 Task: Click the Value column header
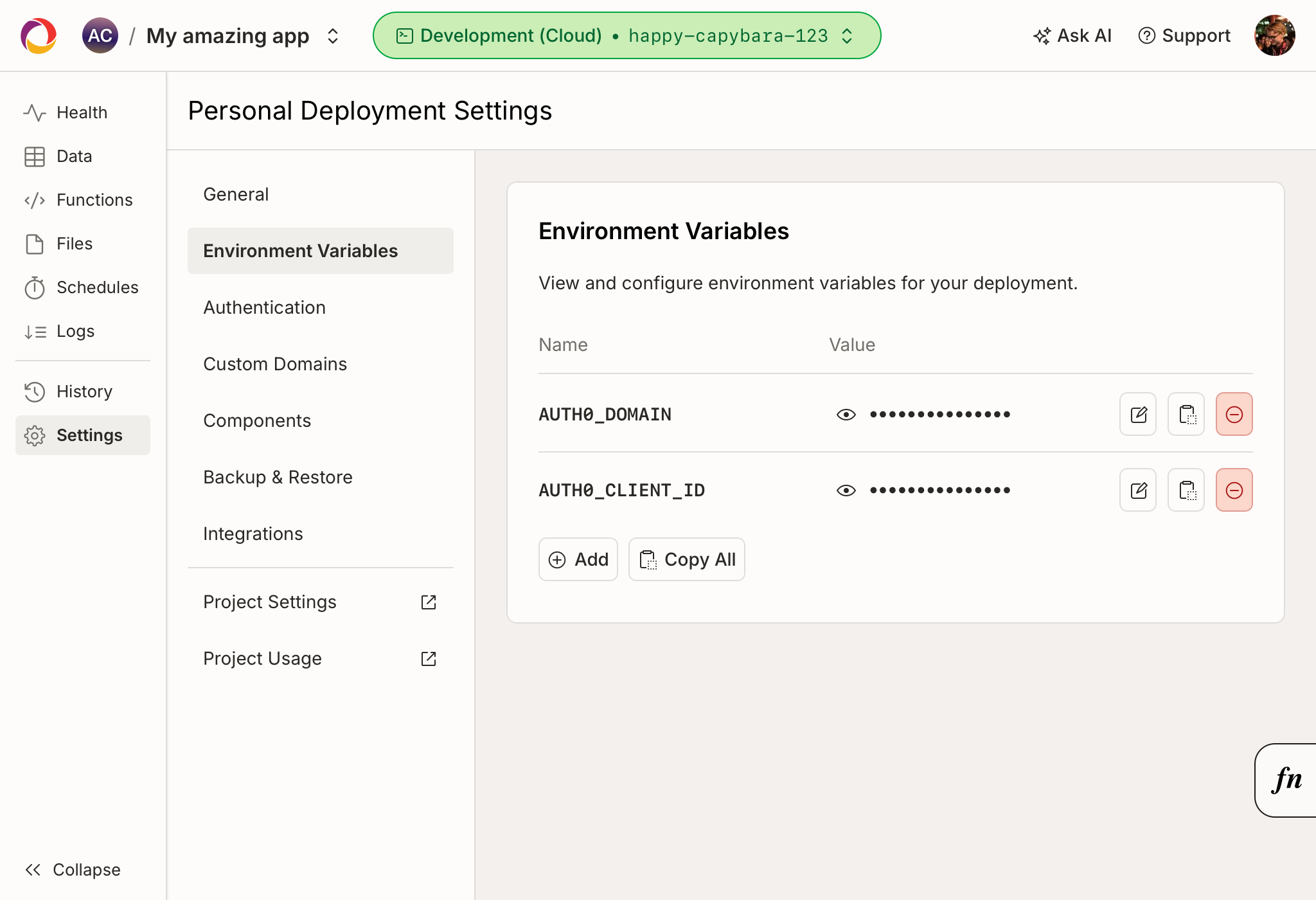coord(852,345)
